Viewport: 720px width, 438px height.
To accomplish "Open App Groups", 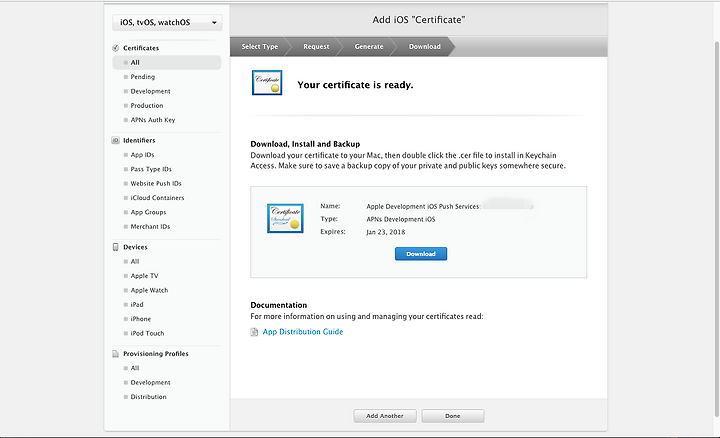I will [x=148, y=212].
